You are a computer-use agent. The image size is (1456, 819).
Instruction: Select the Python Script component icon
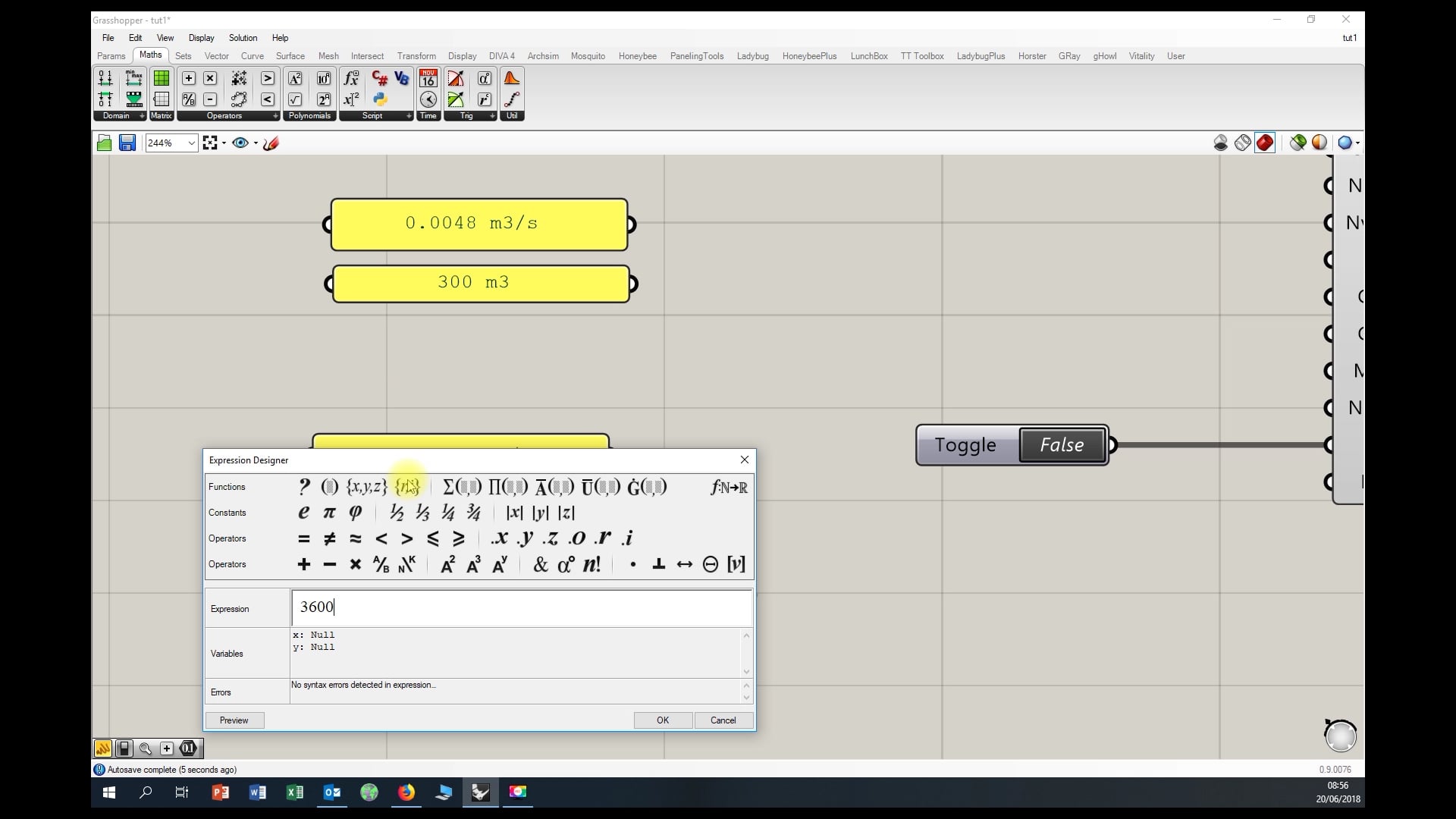click(x=380, y=99)
